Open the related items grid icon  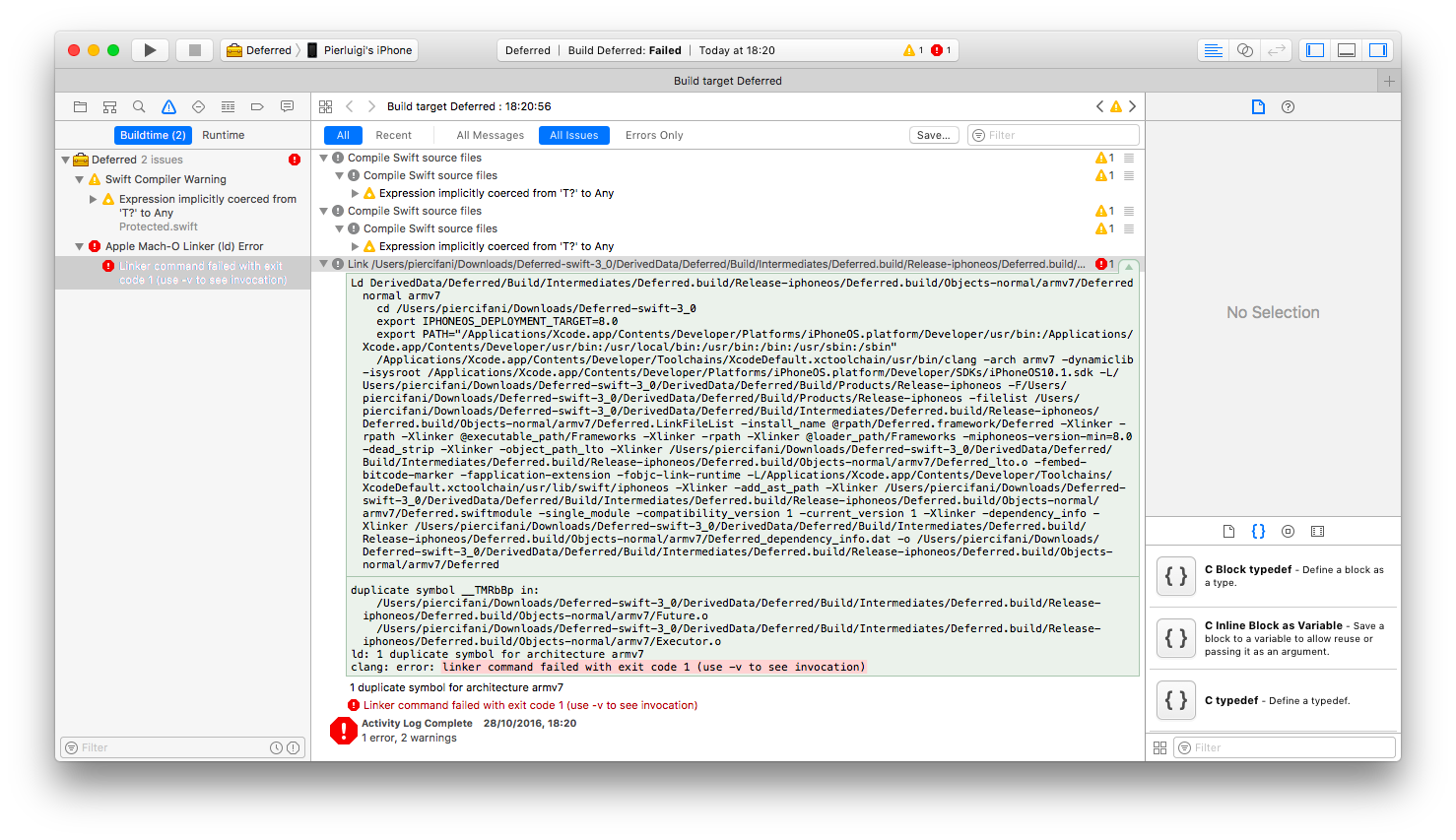click(x=326, y=106)
